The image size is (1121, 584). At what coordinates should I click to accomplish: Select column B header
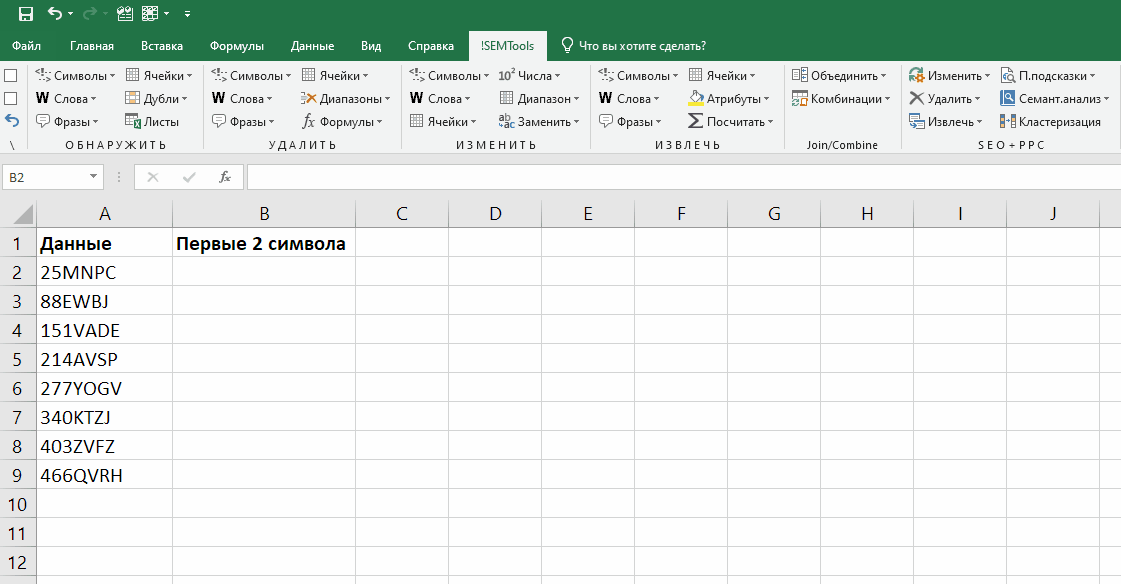[x=264, y=214]
